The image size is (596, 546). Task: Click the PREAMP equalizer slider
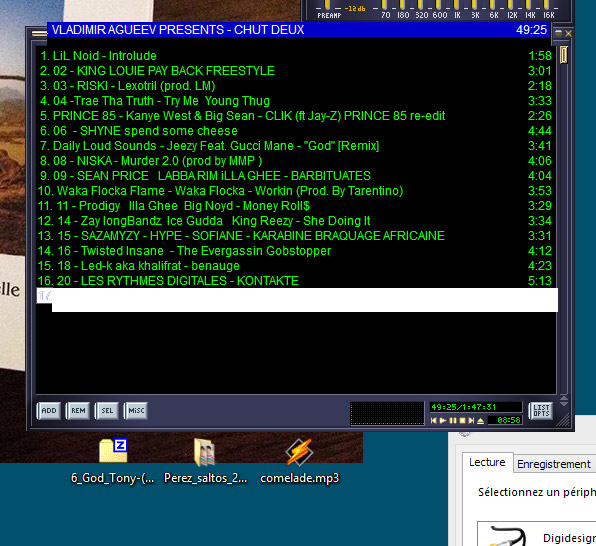pyautogui.click(x=327, y=5)
